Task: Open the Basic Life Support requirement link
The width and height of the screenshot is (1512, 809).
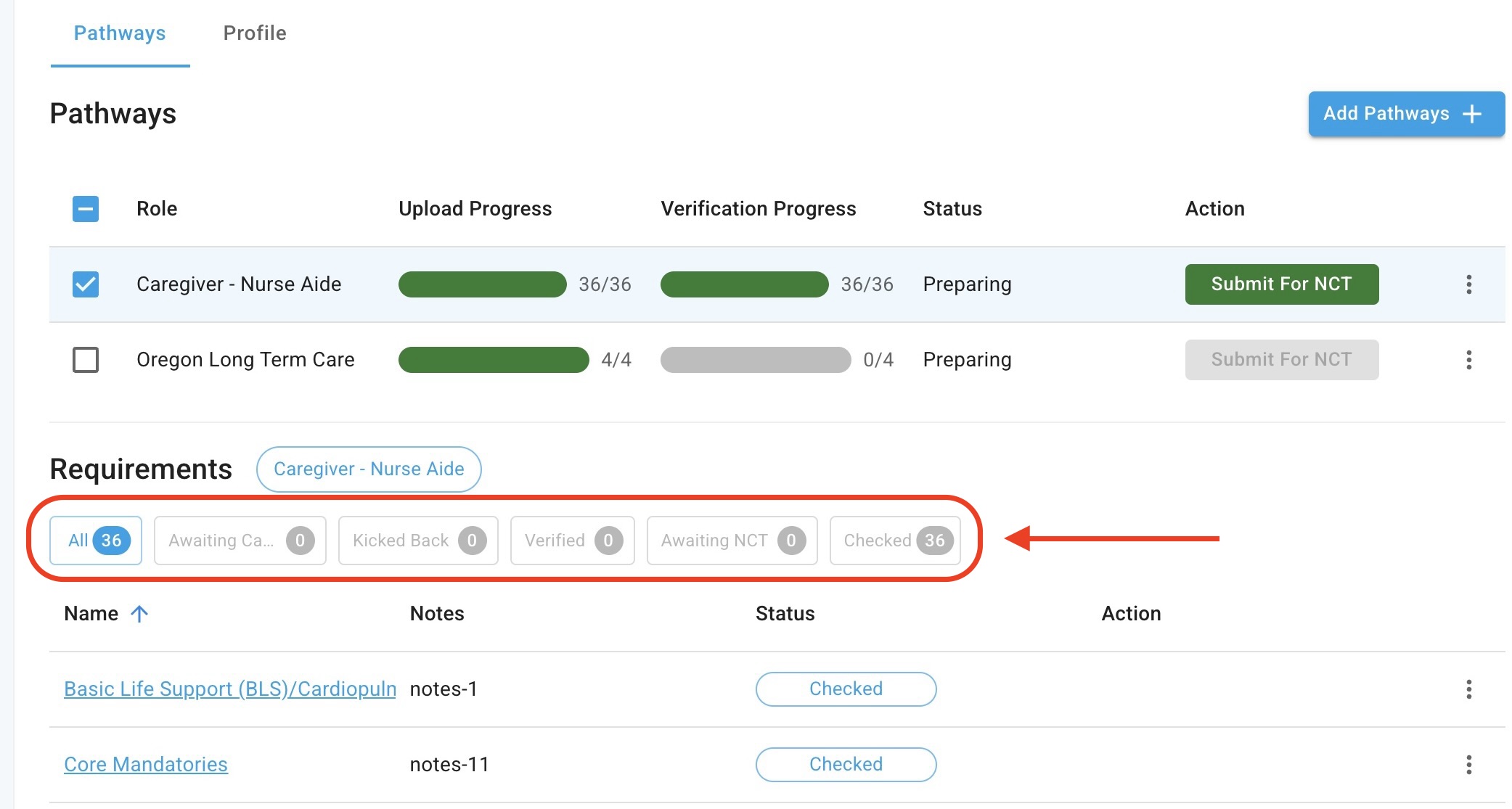Action: point(229,689)
